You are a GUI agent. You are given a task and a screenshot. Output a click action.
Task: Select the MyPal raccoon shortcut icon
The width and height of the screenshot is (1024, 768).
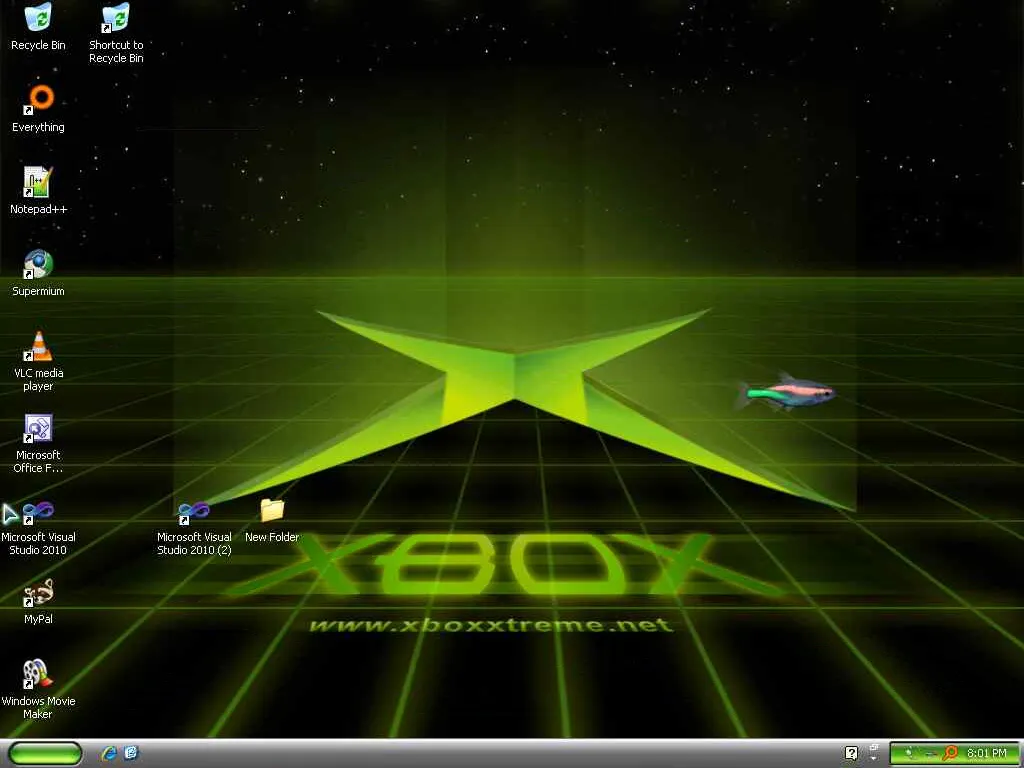pos(38,593)
